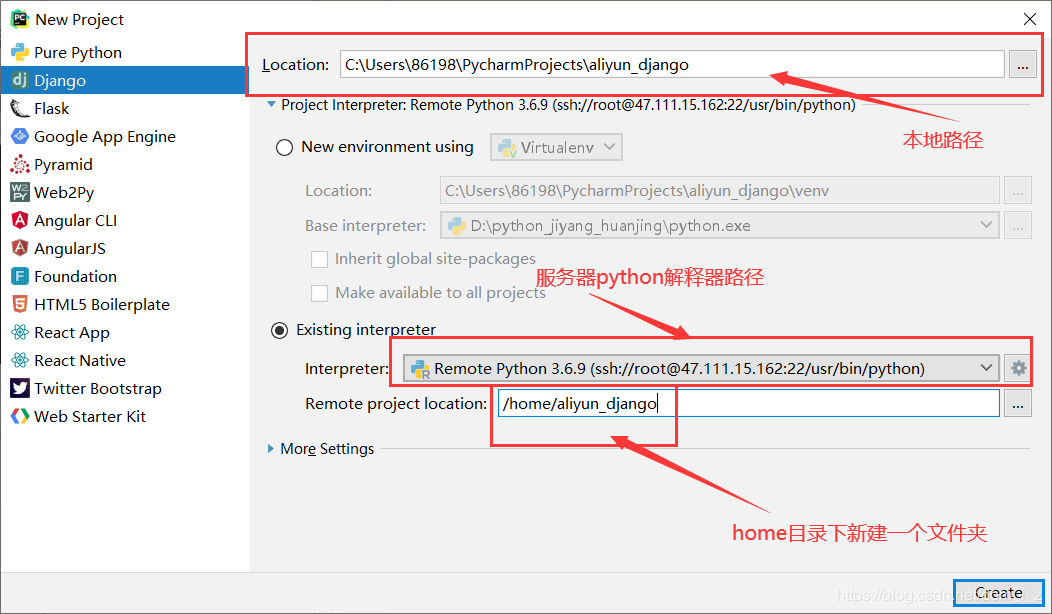The width and height of the screenshot is (1052, 614).
Task: Choose Pyramid project type
Action: click(63, 164)
